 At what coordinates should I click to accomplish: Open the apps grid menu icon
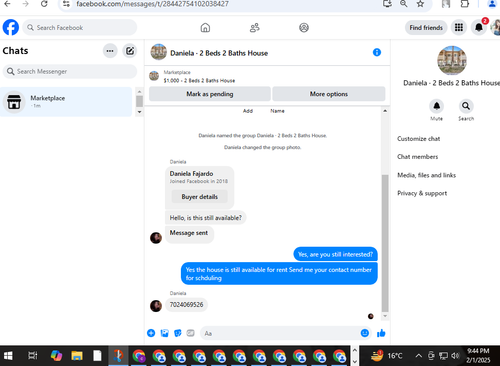point(459,27)
